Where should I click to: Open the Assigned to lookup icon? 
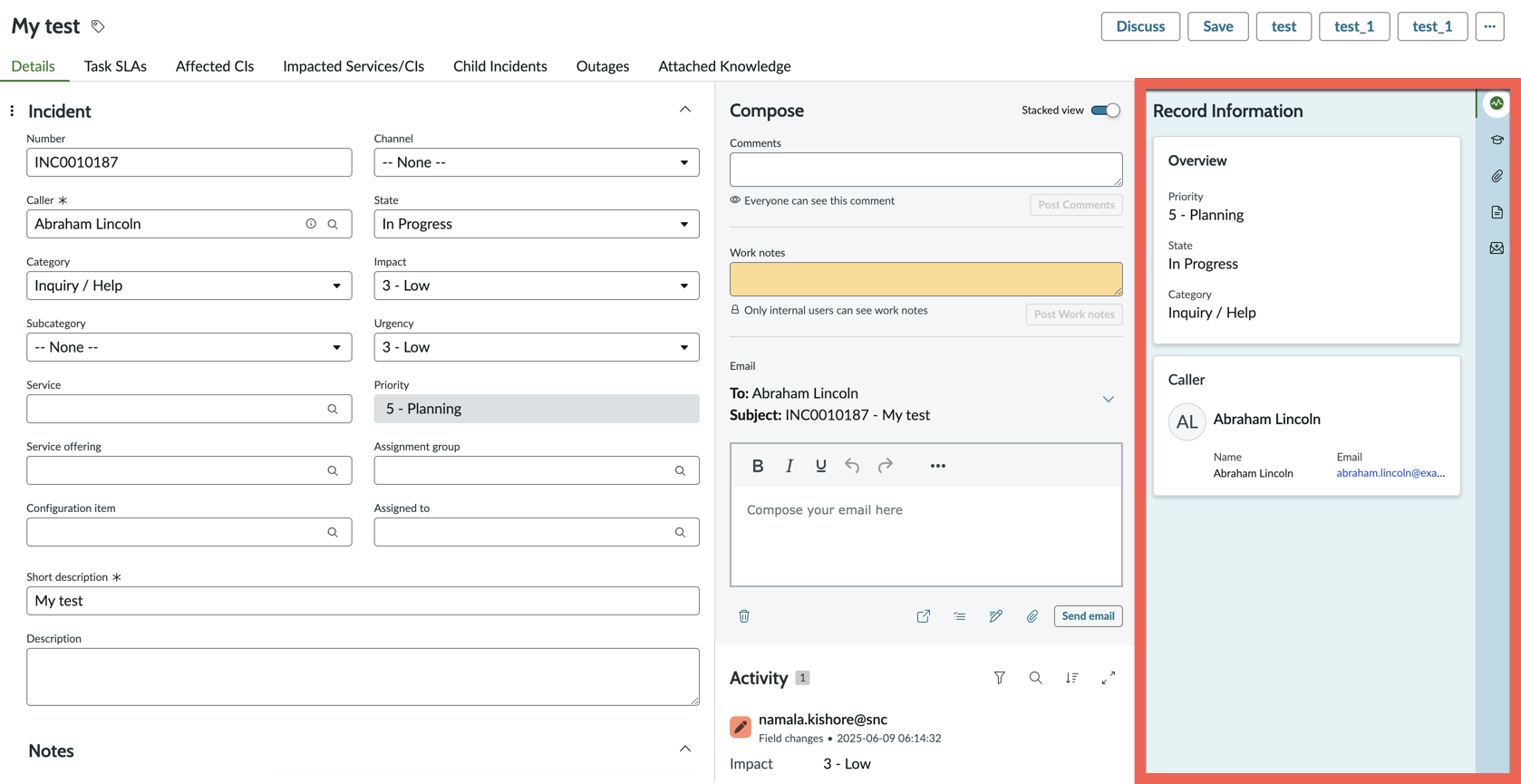click(680, 532)
